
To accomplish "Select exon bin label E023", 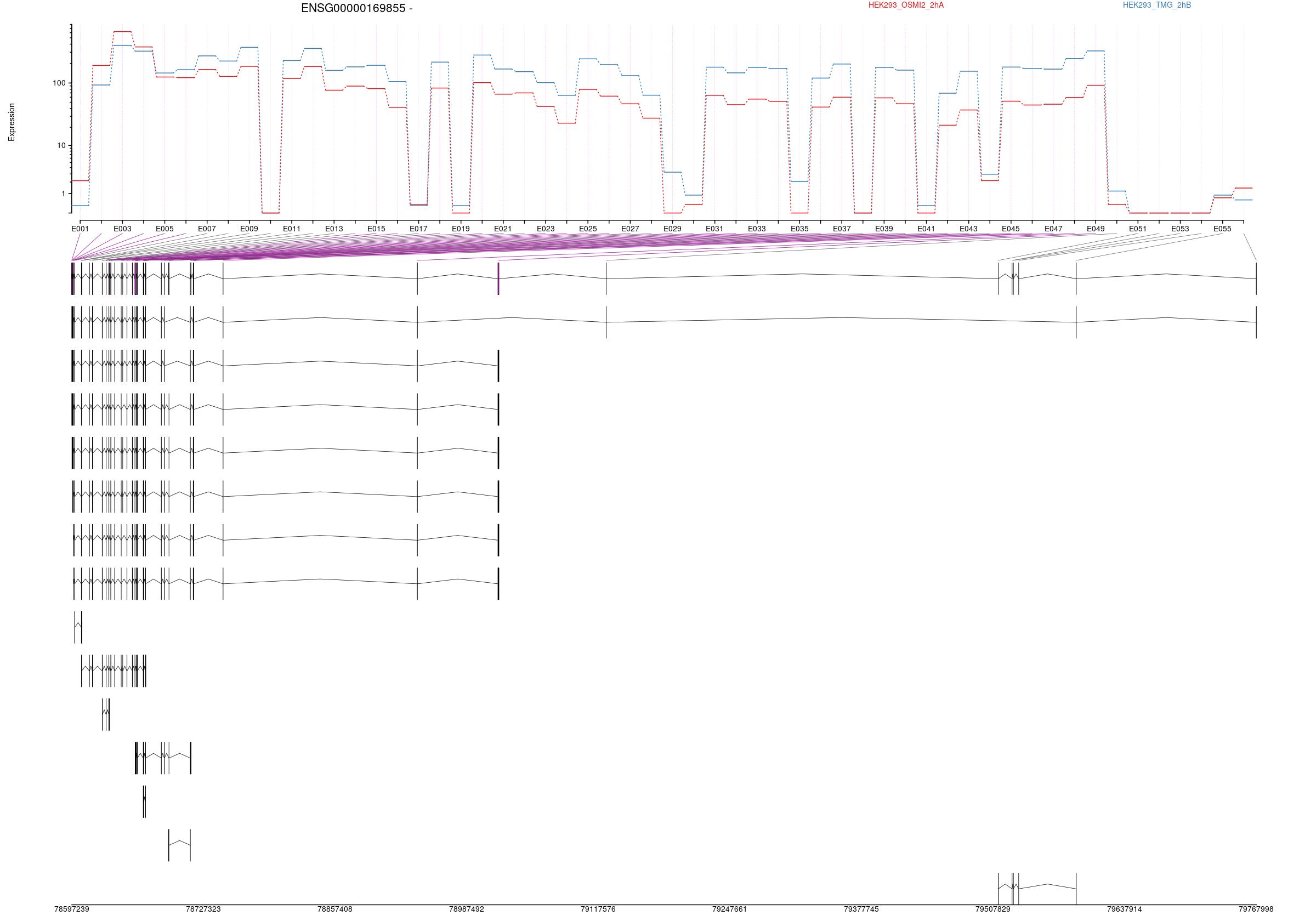I will pyautogui.click(x=546, y=229).
